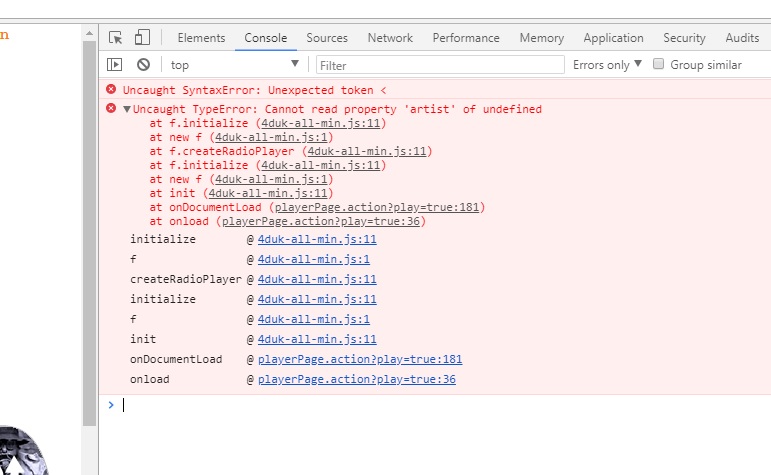771x475 pixels.
Task: Click the console Filter text field
Action: [440, 65]
